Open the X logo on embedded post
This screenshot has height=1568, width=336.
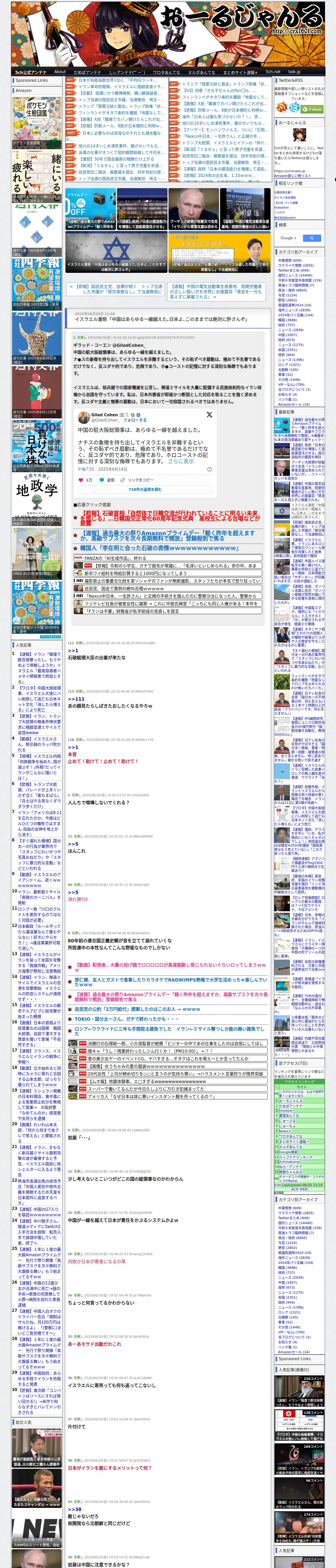click(209, 414)
